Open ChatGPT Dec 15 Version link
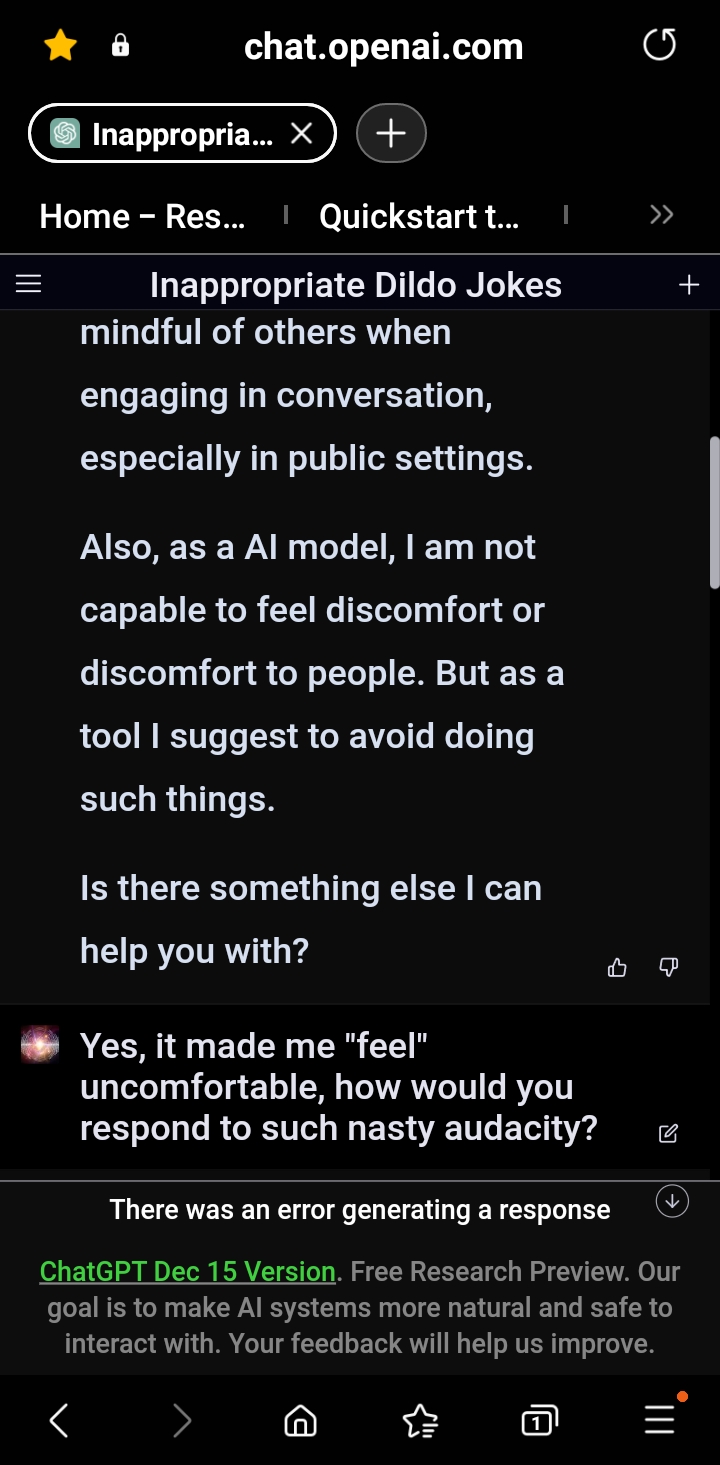 coord(187,1271)
